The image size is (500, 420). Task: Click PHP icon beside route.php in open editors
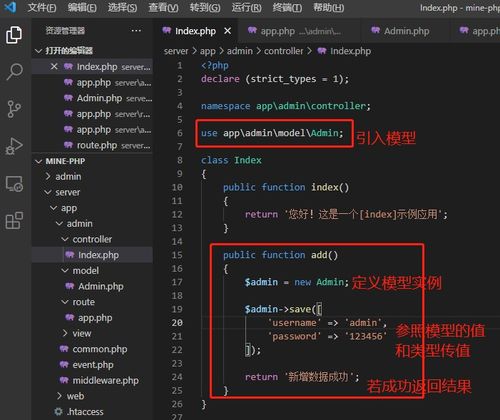tap(68, 145)
